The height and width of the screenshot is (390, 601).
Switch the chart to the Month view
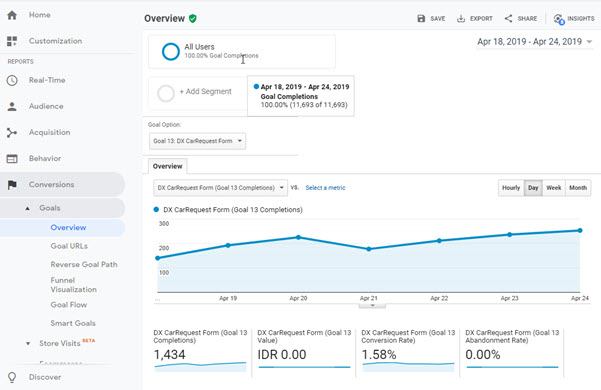578,188
